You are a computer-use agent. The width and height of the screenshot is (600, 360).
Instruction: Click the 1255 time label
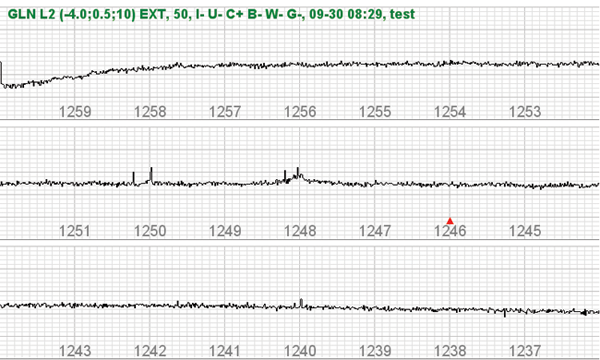[x=375, y=112]
